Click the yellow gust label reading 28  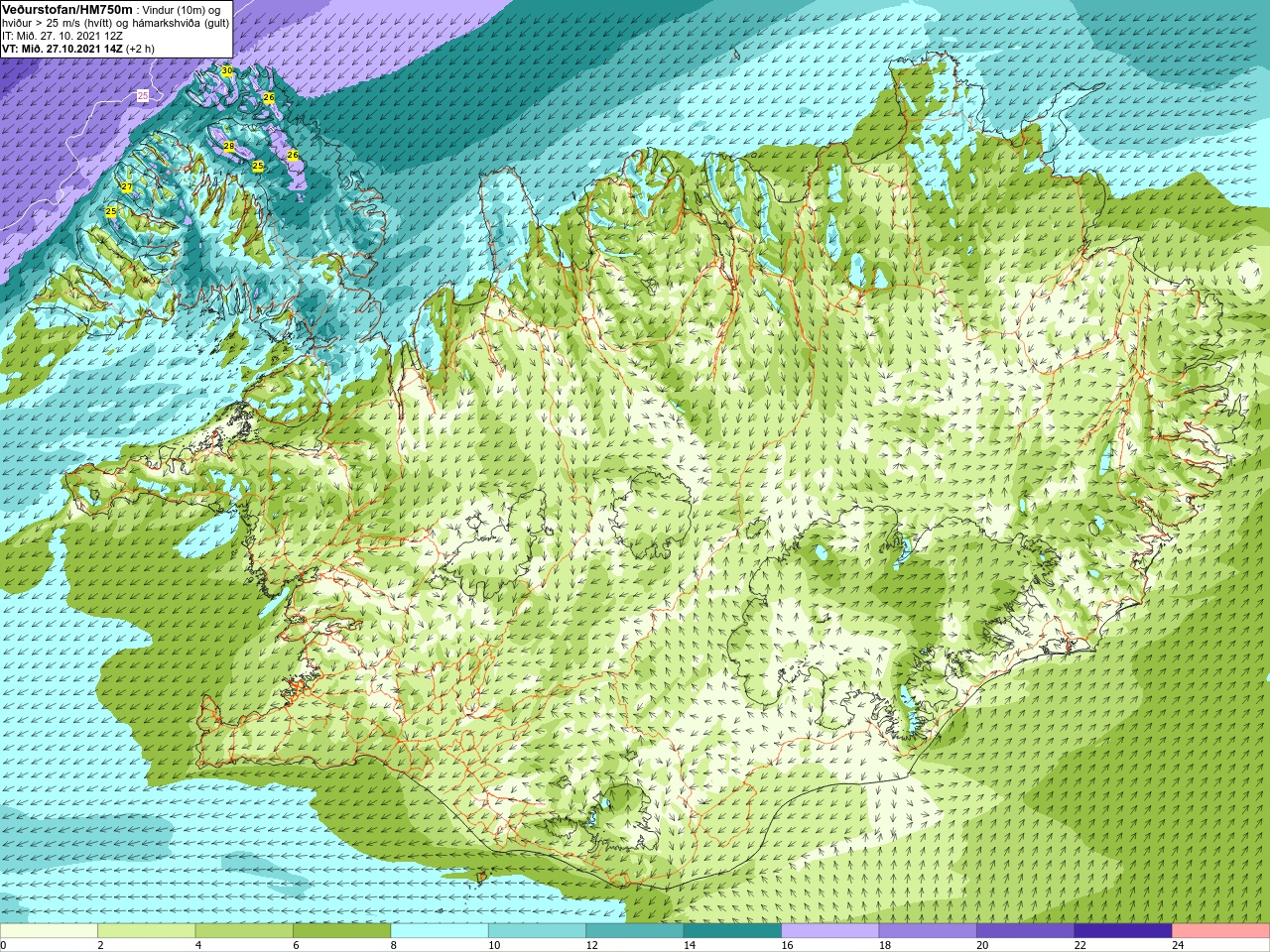point(229,147)
